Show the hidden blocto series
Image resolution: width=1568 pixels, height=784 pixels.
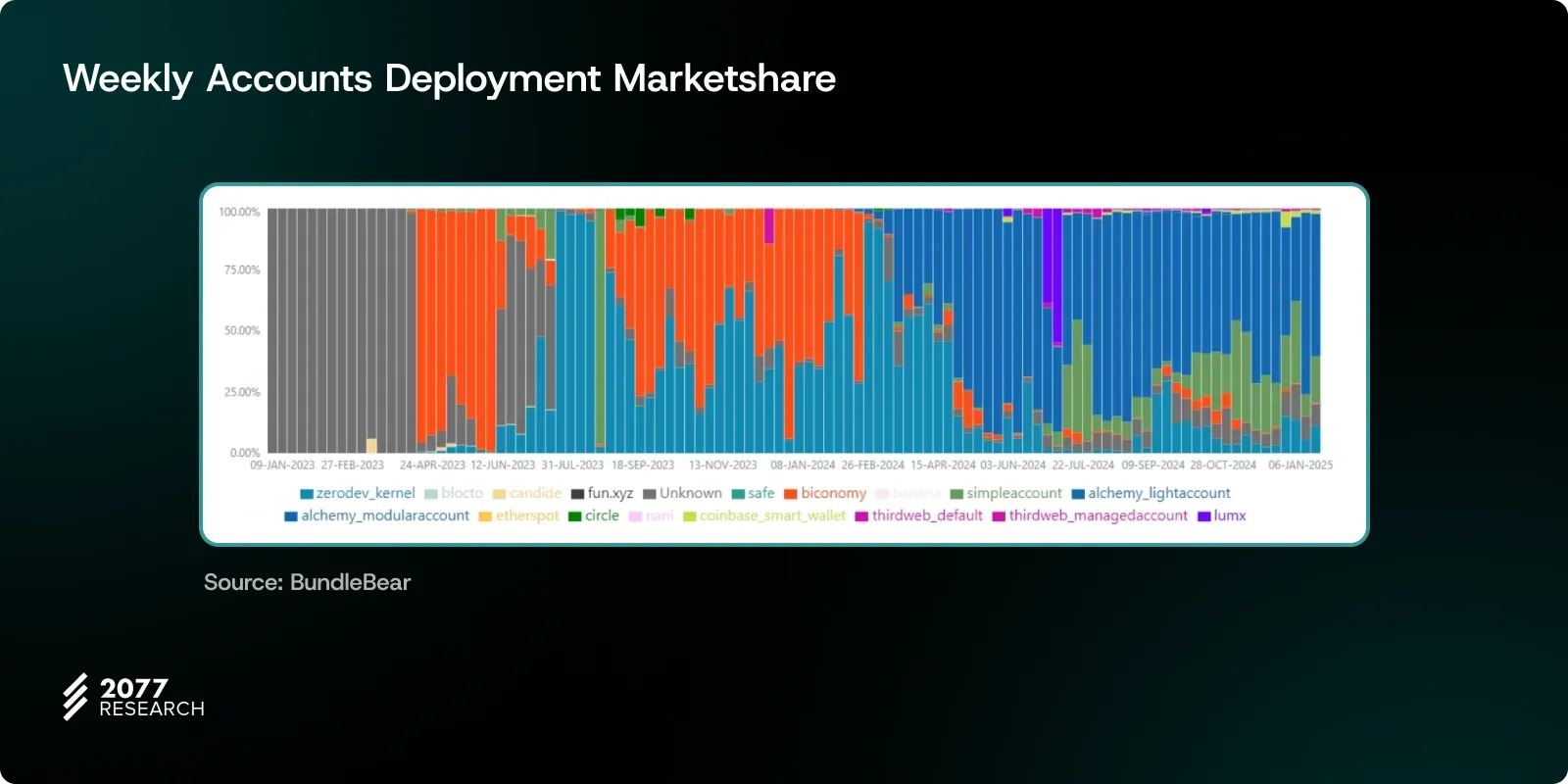click(x=462, y=494)
